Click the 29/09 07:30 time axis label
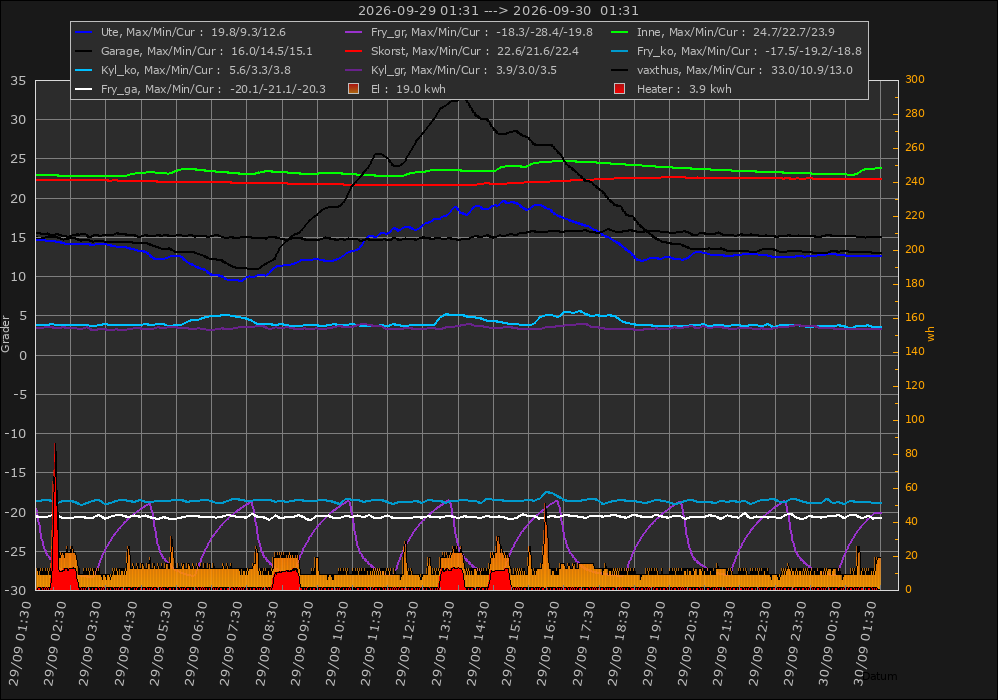998x700 pixels. point(232,644)
